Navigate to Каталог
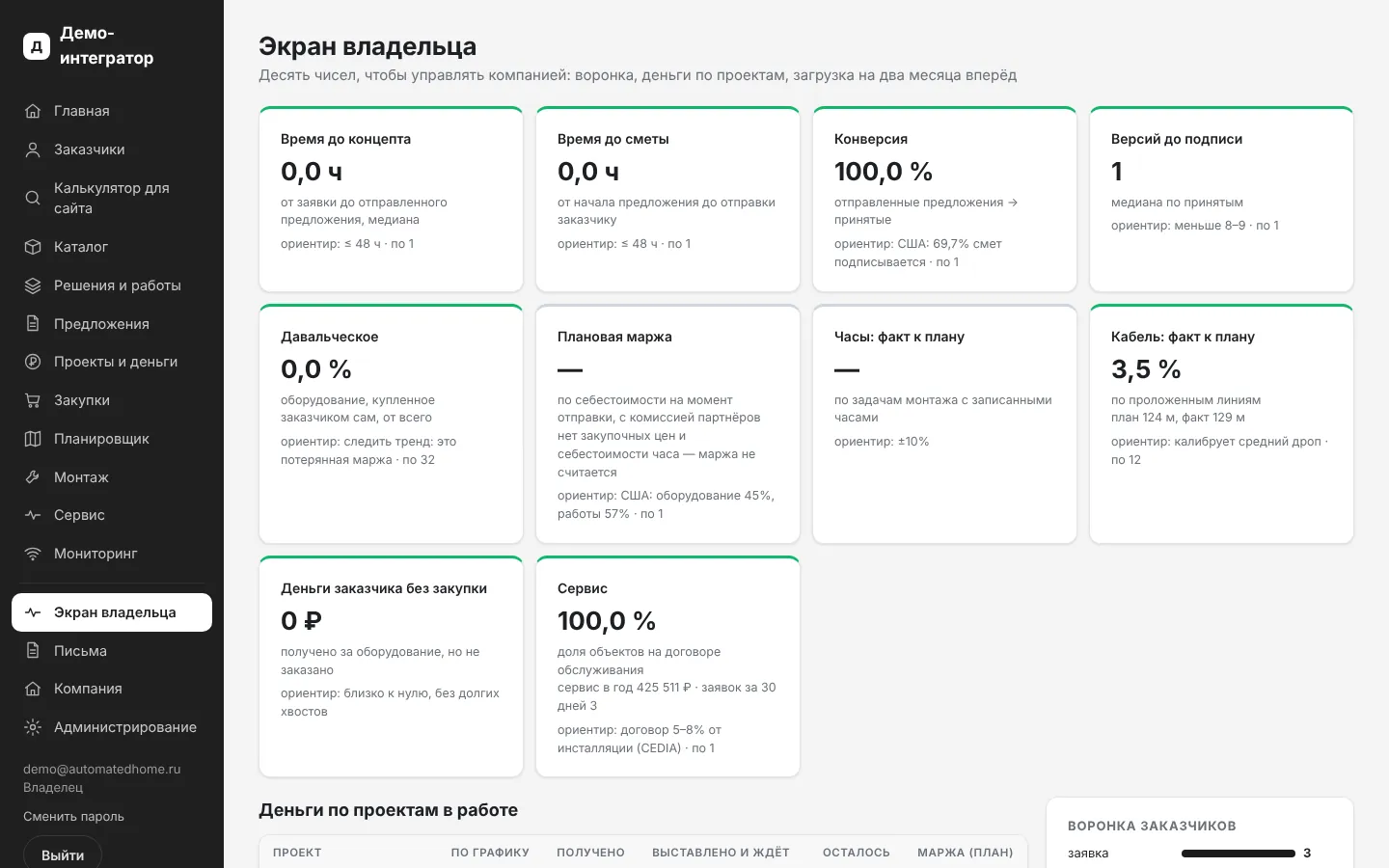The height and width of the screenshot is (868, 1389). point(112,247)
